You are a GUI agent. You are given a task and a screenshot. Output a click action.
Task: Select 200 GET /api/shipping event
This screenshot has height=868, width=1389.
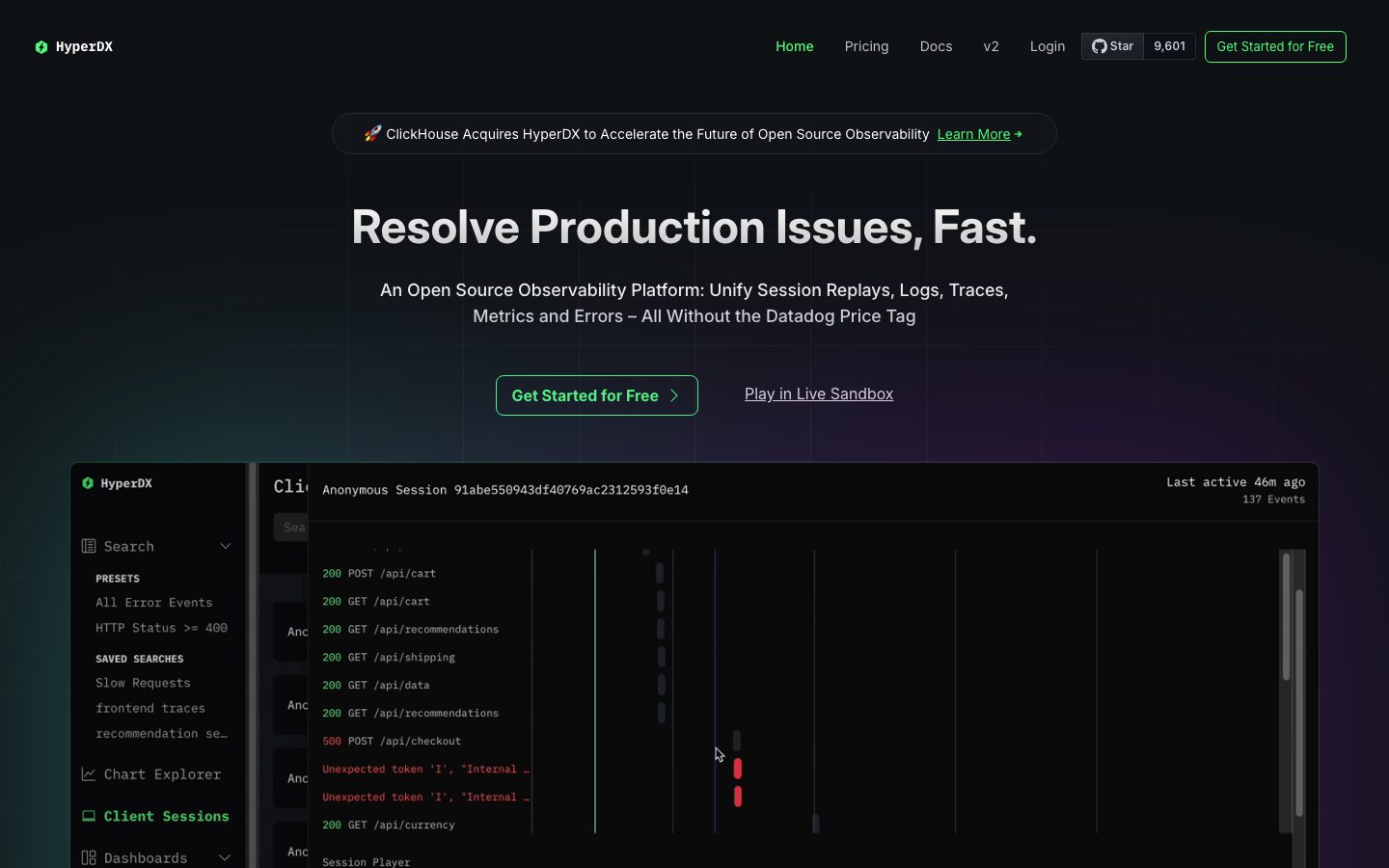(x=389, y=657)
